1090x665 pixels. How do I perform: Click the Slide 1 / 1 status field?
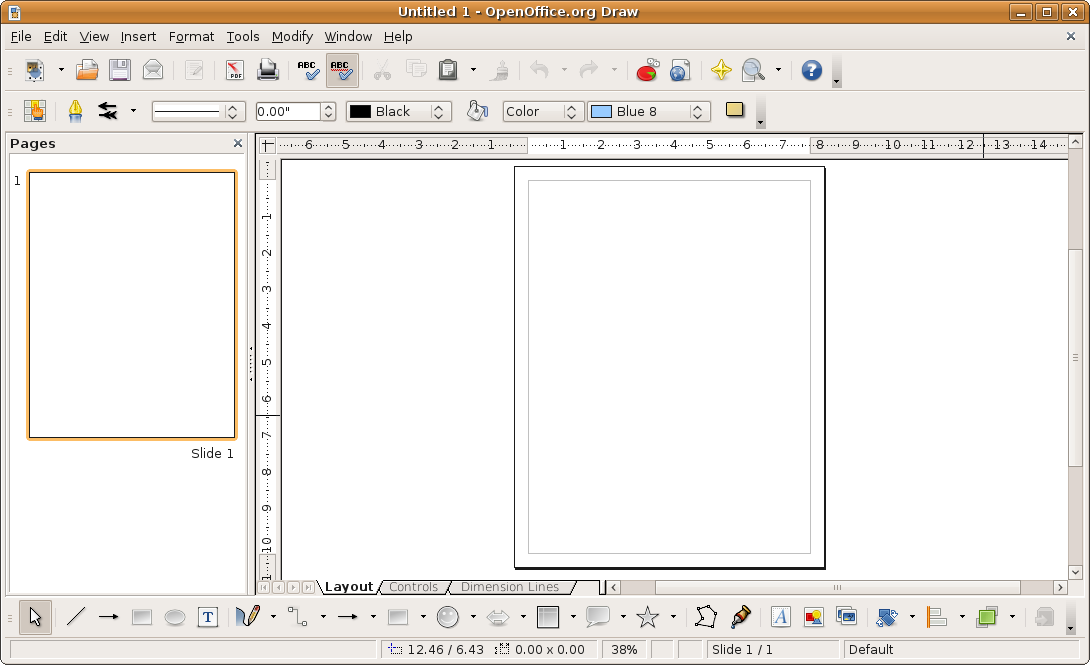(772, 649)
